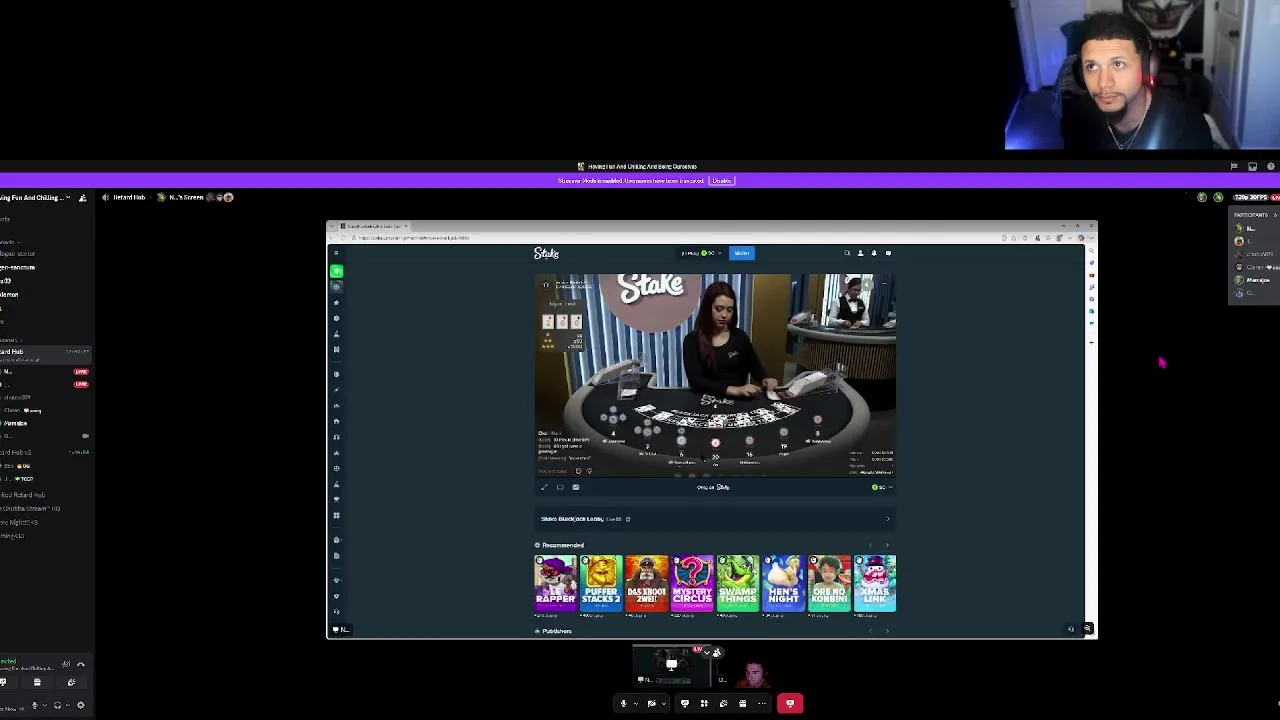Screen dimensions: 1280x720
Task: Open microphone options arrow in call controls
Action: tap(637, 704)
